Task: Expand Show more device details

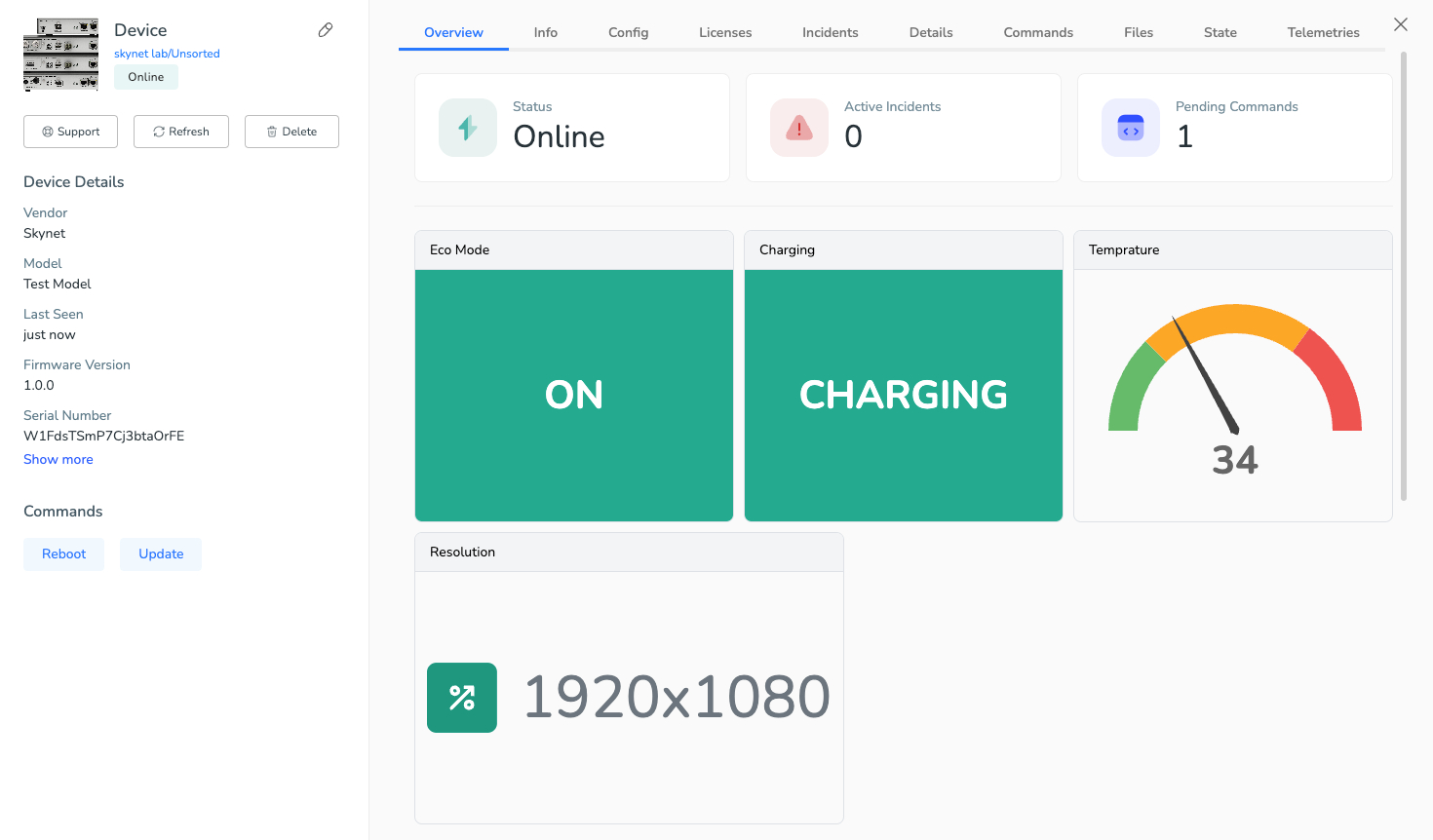Action: click(58, 459)
